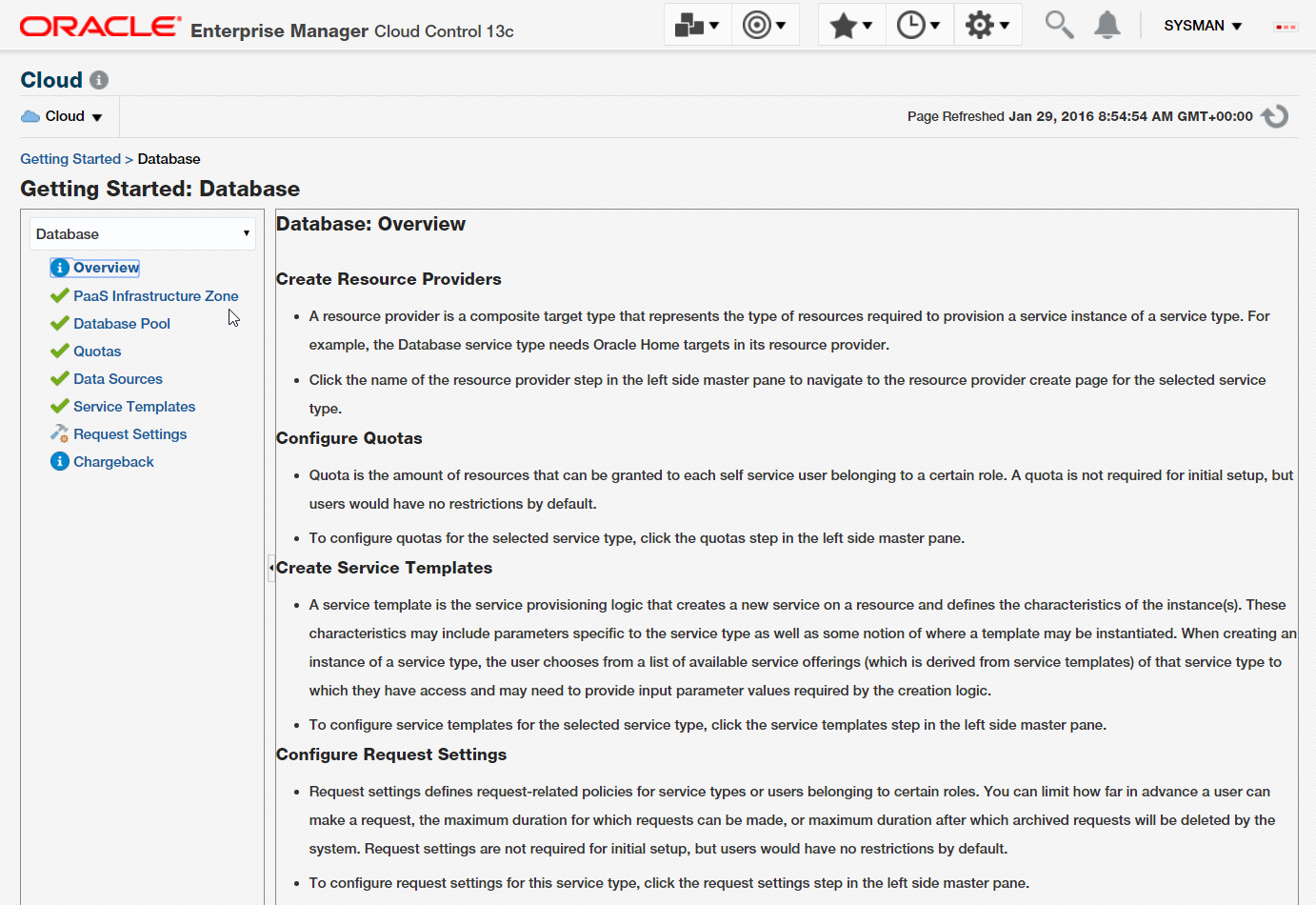1316x905 pixels.
Task: Collapse the left pane splitter arrow
Action: coord(271,568)
